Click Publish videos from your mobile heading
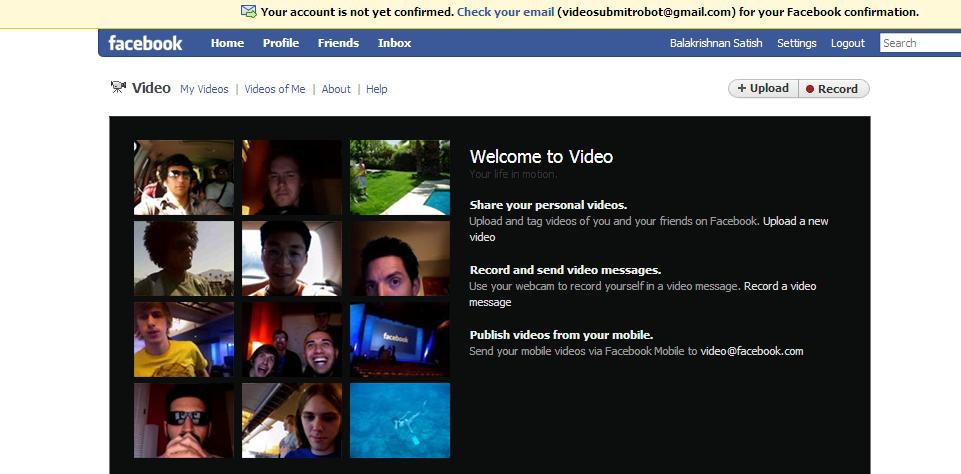961x474 pixels. coord(561,335)
